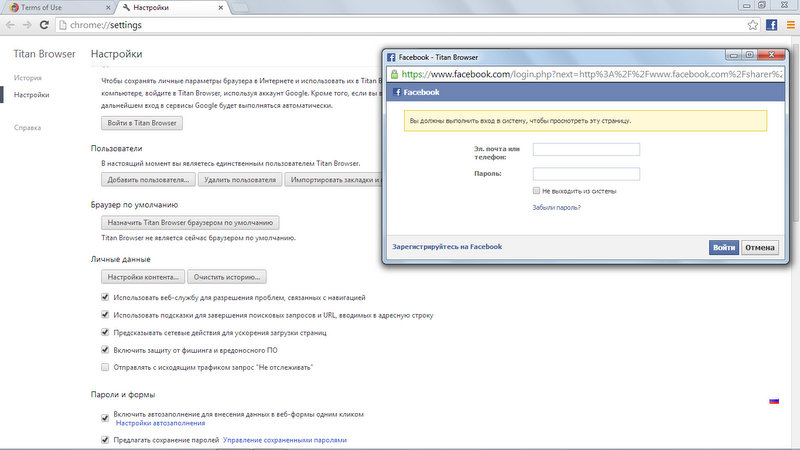Toggle autofill for web forms checkbox

point(105,418)
